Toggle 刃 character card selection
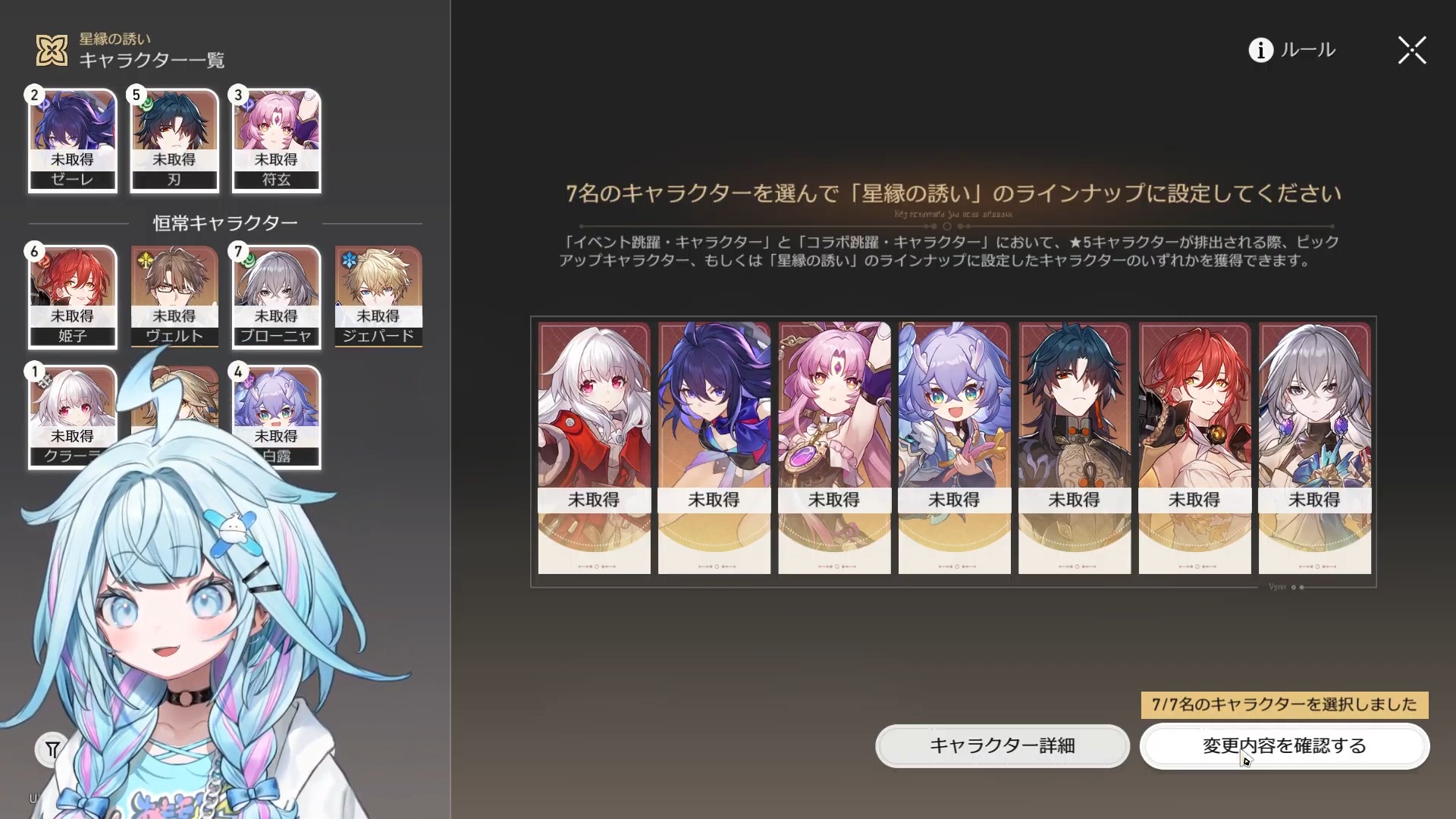 (174, 140)
